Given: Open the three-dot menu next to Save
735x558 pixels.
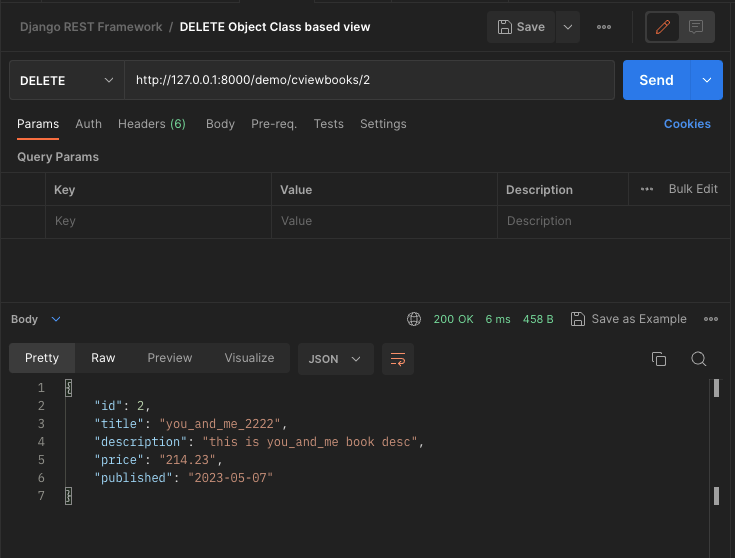Looking at the screenshot, I should click(604, 27).
